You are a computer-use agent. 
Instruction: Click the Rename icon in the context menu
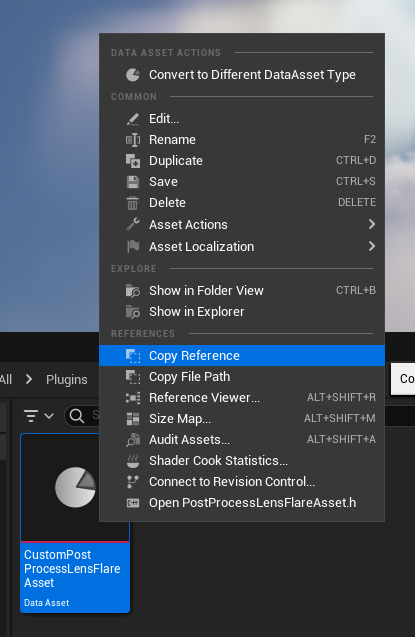pos(133,140)
